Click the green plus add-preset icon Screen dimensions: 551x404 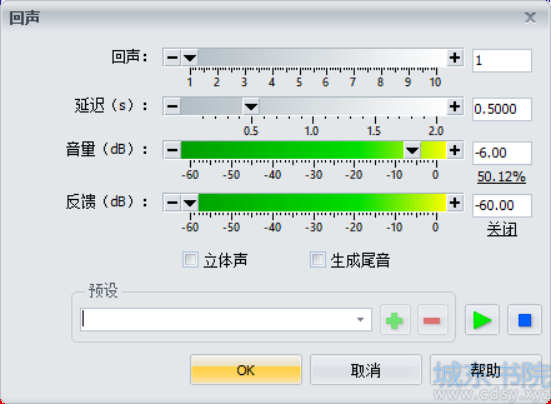click(395, 320)
